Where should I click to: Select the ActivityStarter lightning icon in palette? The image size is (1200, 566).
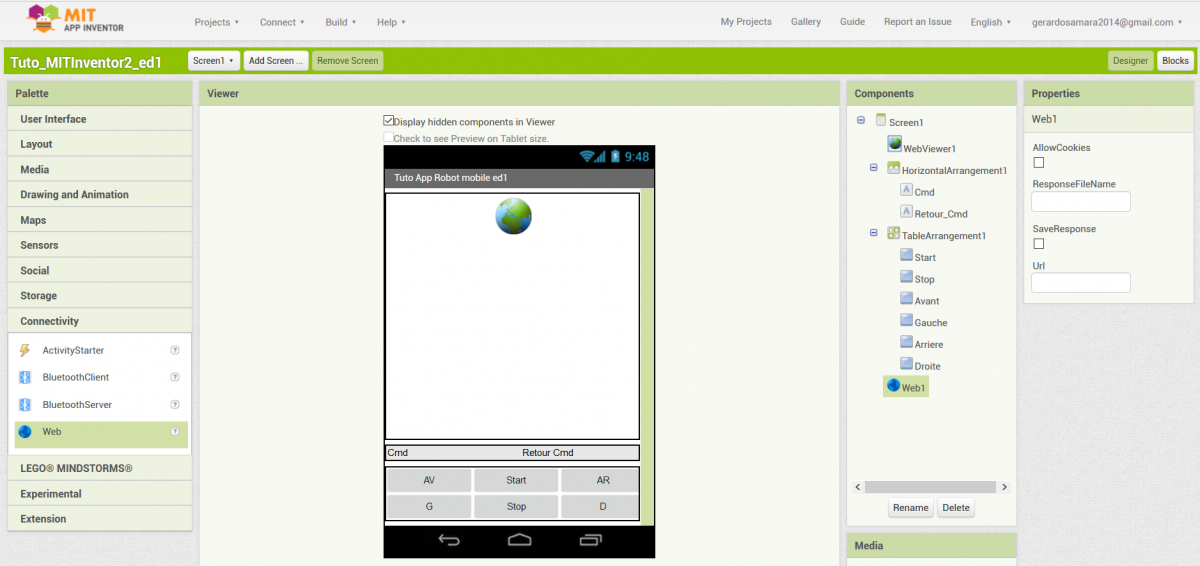25,350
